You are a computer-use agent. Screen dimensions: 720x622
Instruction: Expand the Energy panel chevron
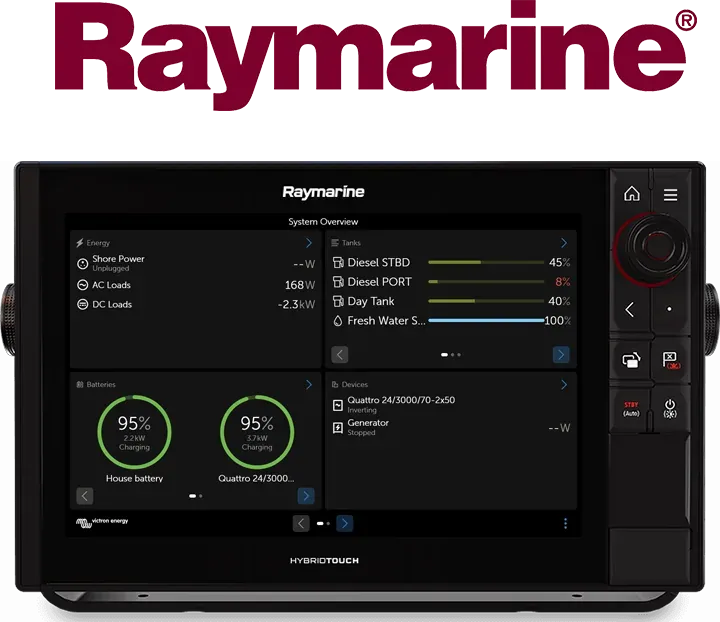tap(309, 243)
